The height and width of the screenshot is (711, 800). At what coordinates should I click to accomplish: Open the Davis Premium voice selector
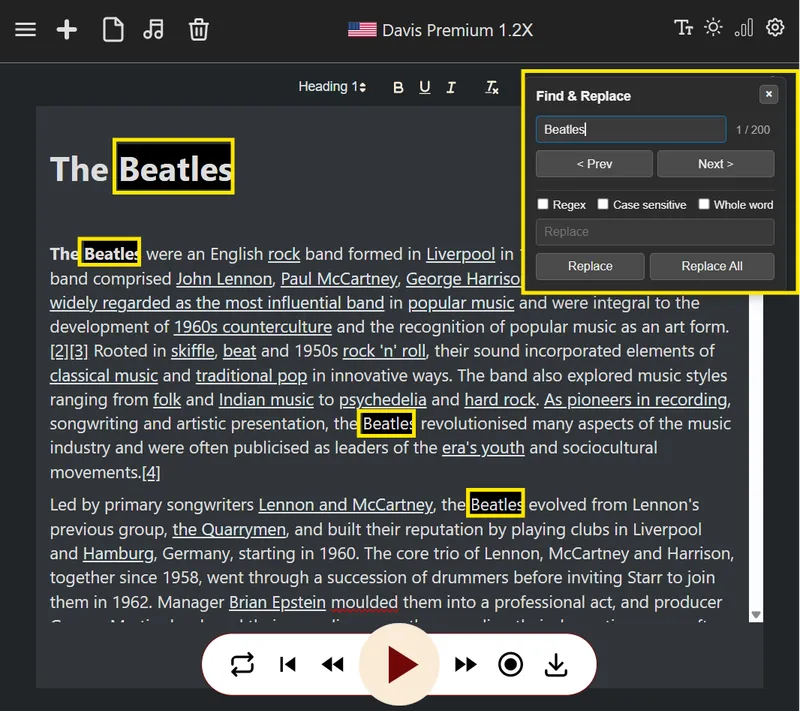440,30
